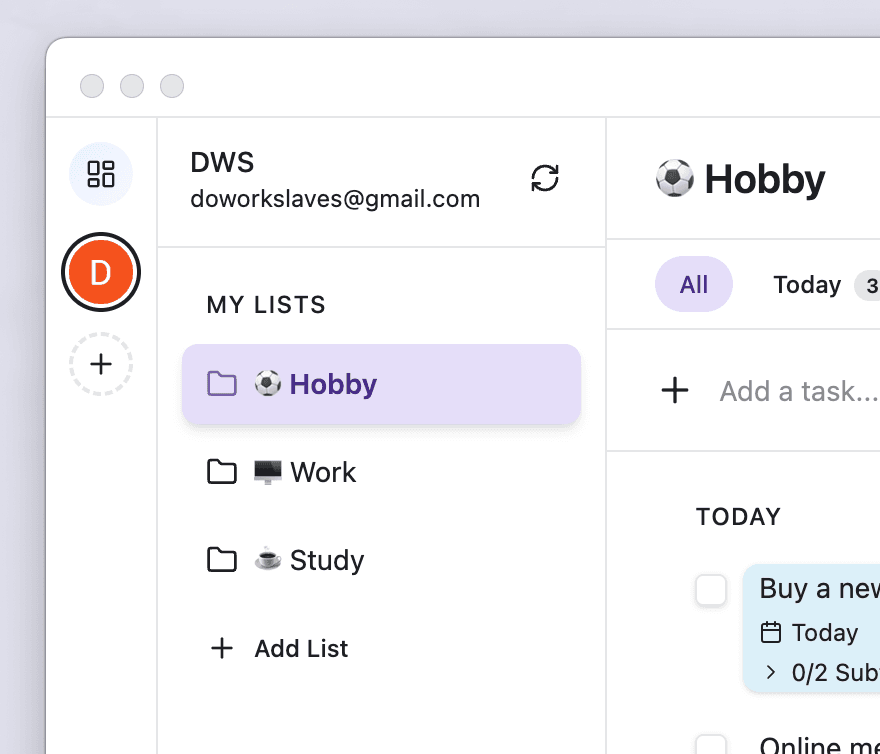
Task: Open the Buy a new task card
Action: point(818,589)
